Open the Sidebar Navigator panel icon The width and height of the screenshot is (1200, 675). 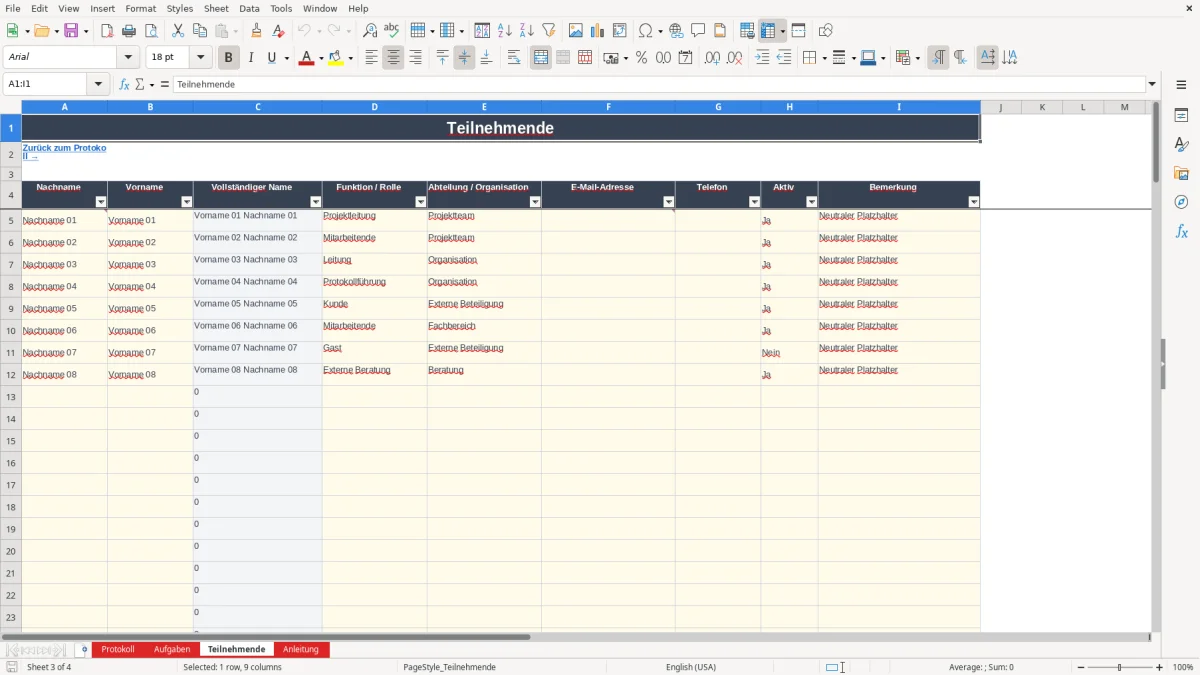click(1181, 202)
